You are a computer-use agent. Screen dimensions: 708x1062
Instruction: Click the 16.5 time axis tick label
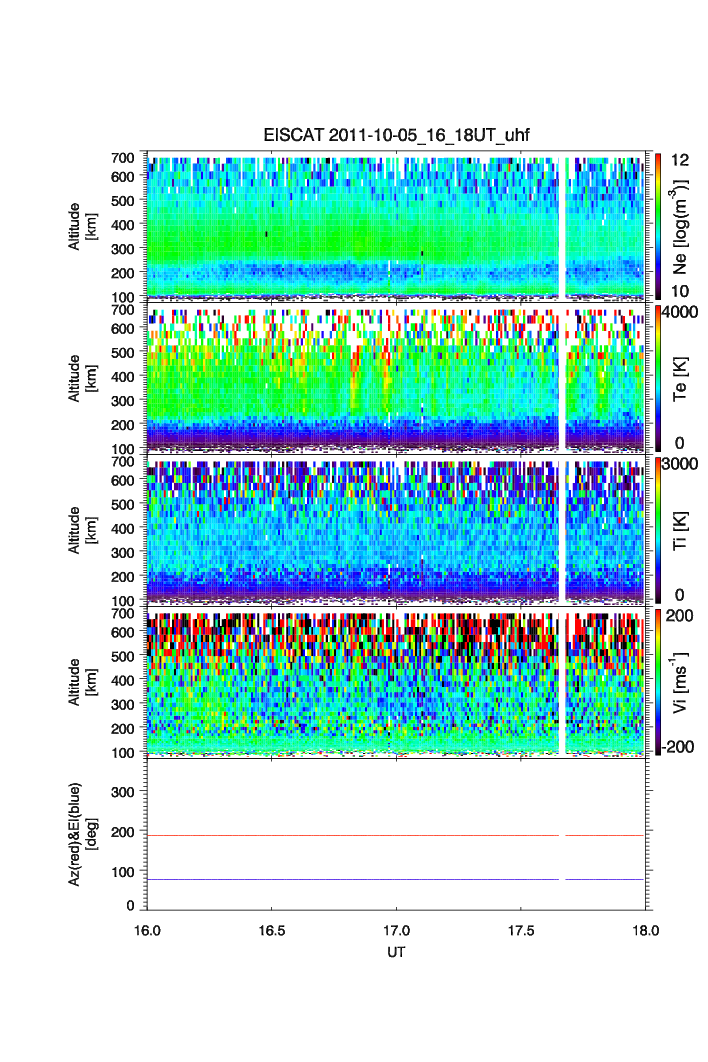point(272,929)
